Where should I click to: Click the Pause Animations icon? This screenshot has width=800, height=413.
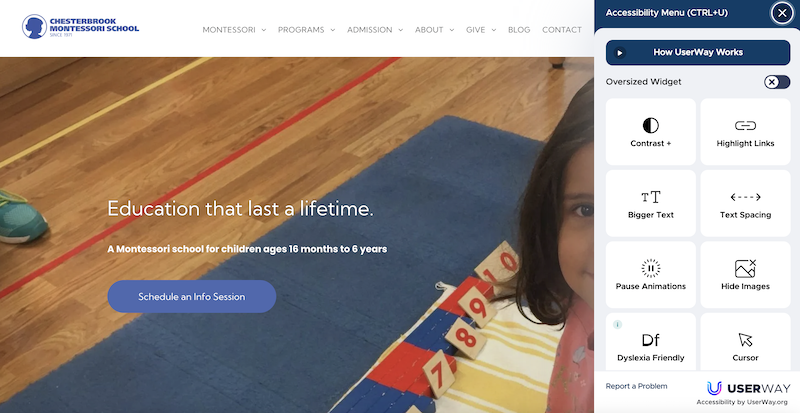click(651, 268)
